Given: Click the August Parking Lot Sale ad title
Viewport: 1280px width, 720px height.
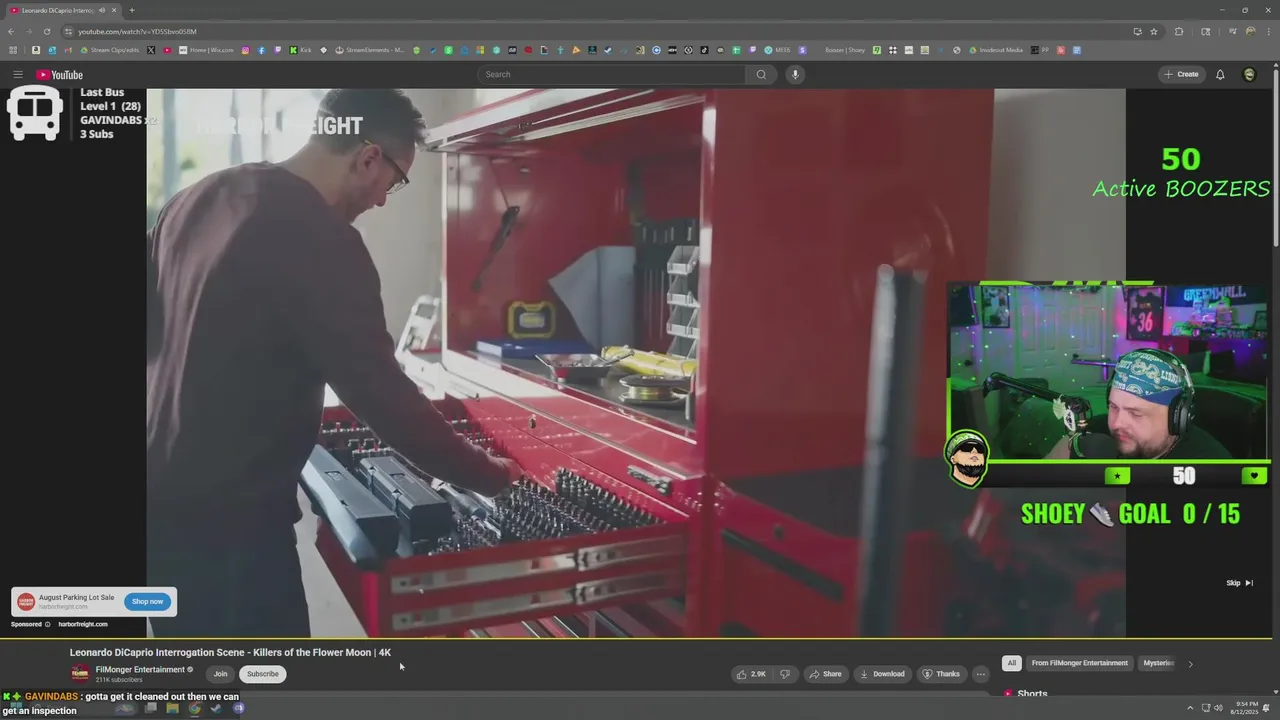Looking at the screenshot, I should tap(76, 598).
